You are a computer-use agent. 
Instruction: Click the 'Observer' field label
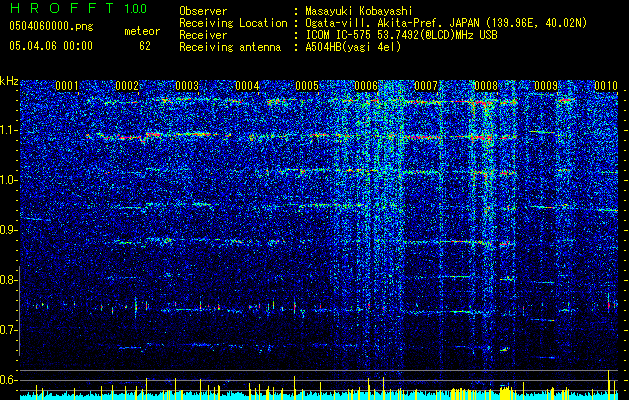click(x=203, y=12)
